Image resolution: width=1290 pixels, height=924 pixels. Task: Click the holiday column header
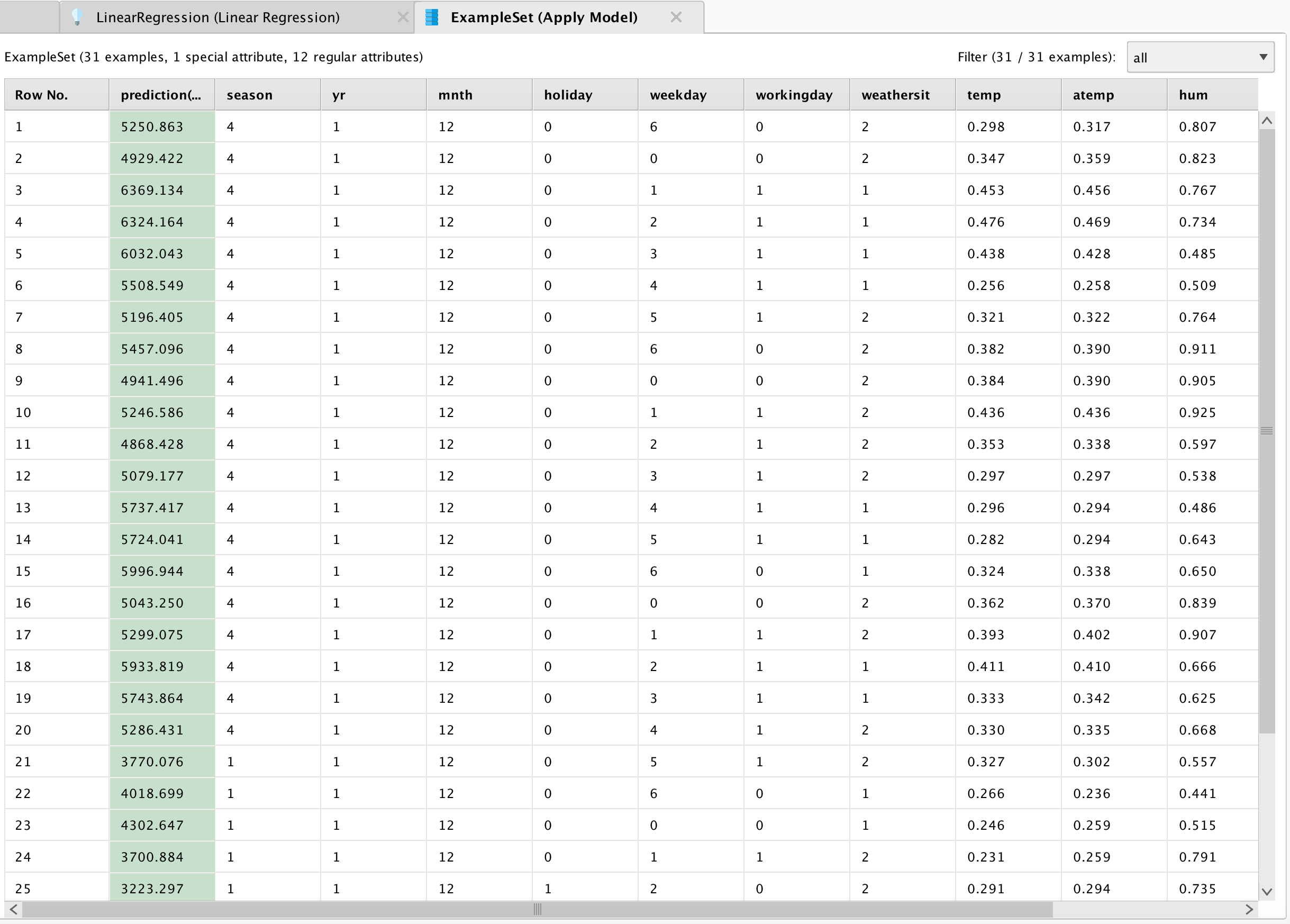click(x=585, y=94)
